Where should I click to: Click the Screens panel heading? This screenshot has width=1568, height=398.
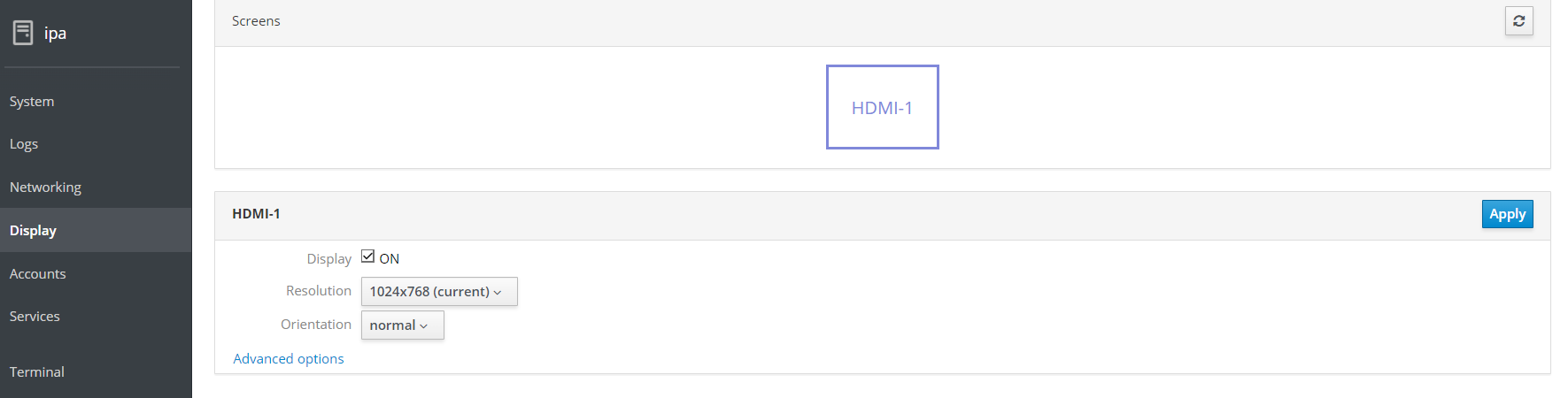pos(256,21)
